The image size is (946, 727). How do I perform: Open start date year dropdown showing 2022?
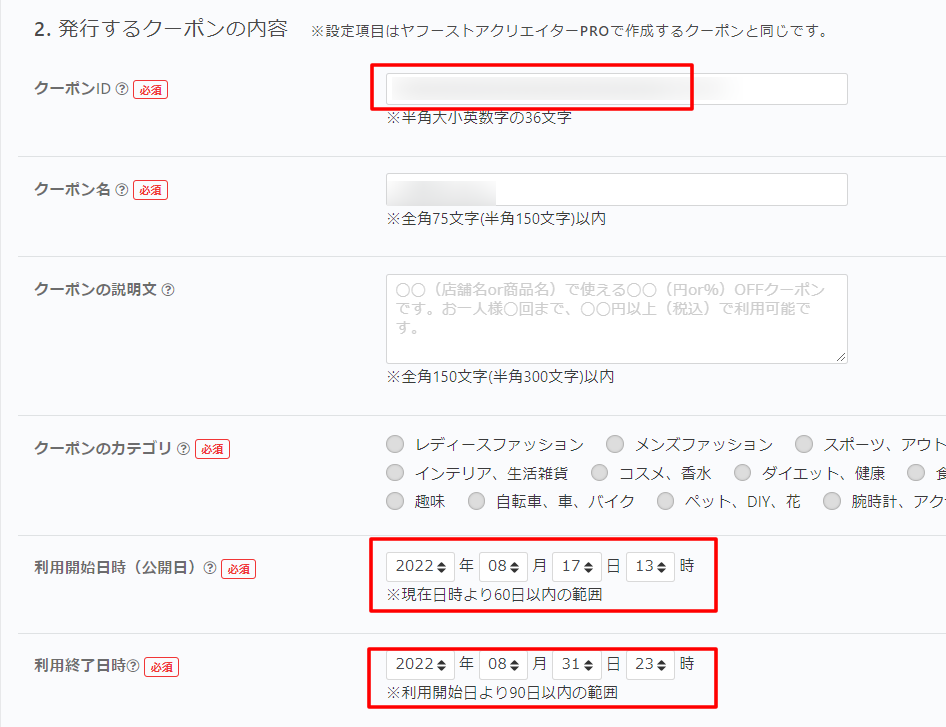[420, 566]
